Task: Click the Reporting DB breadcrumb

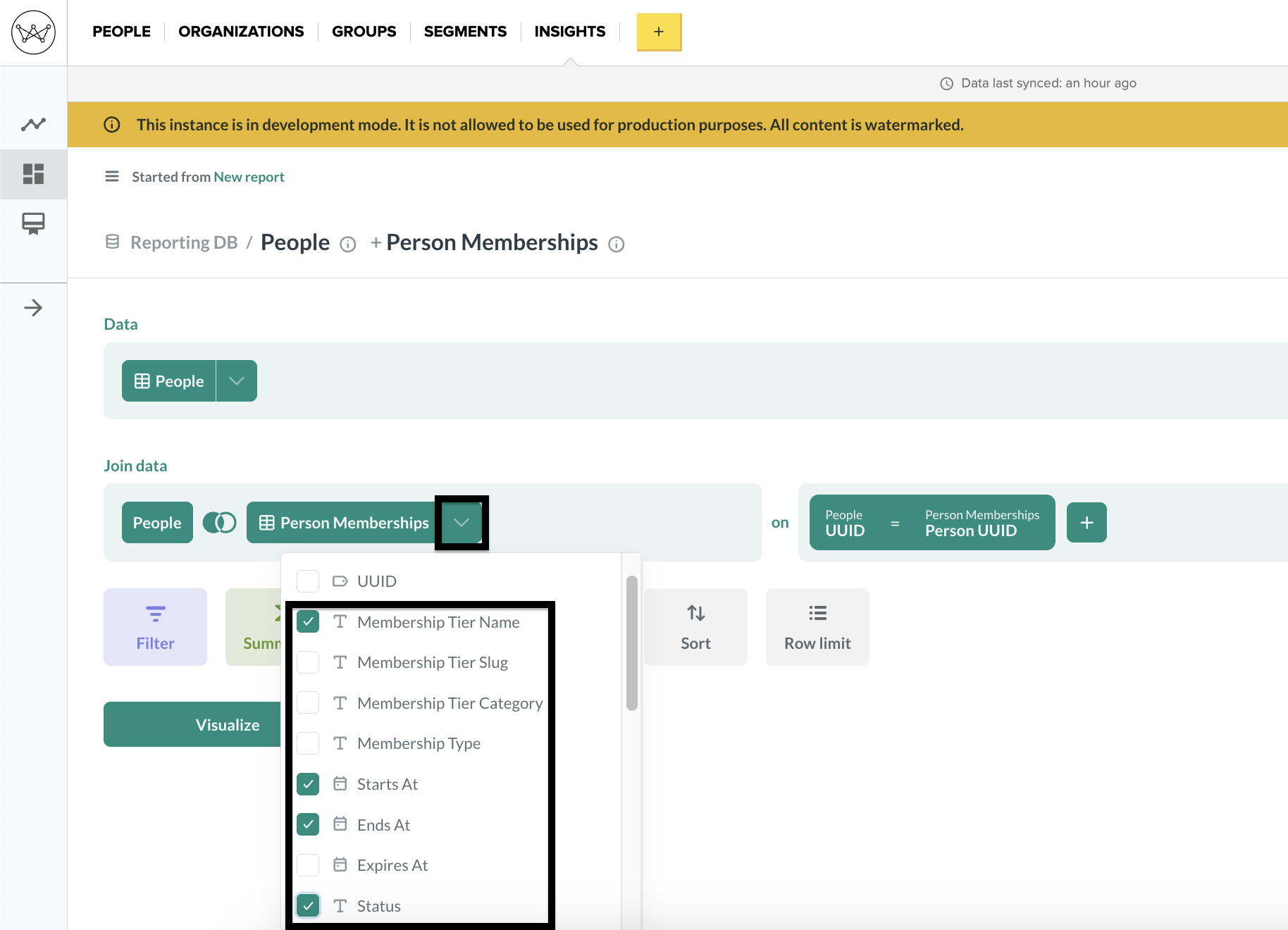Action: (184, 242)
